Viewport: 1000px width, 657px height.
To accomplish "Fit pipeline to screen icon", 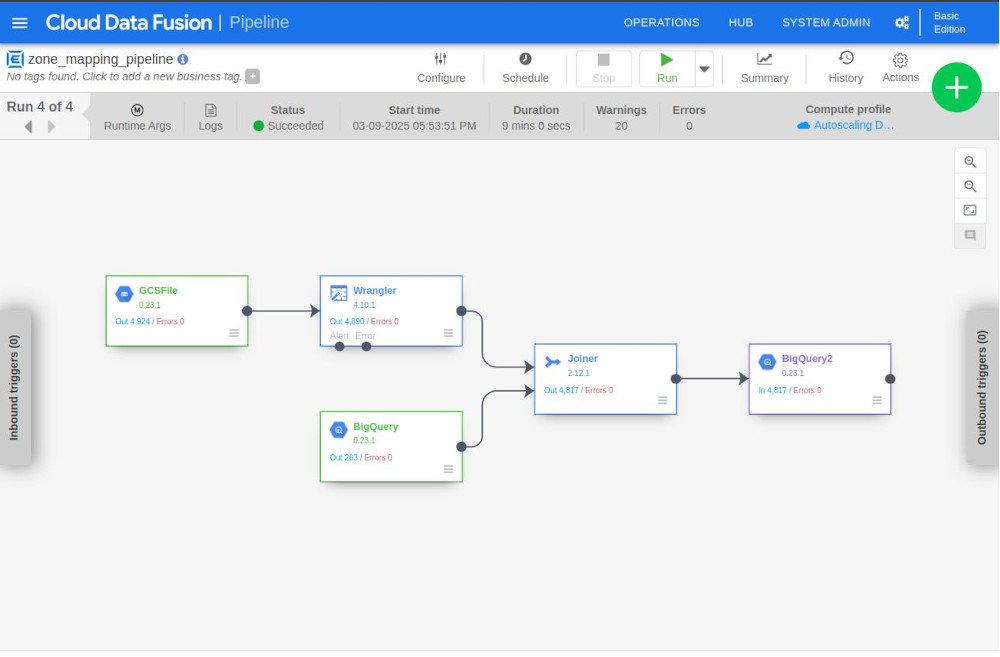I will 969,210.
